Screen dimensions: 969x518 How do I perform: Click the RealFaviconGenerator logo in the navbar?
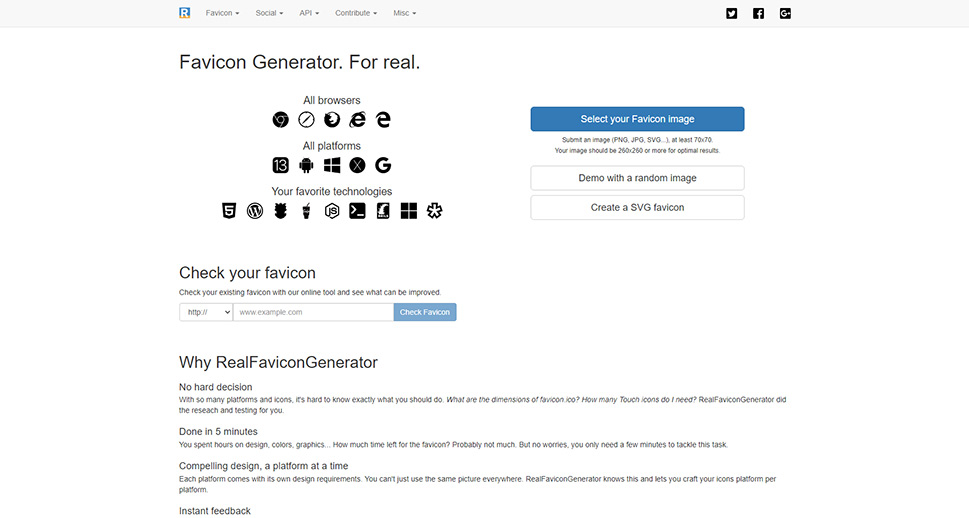184,13
